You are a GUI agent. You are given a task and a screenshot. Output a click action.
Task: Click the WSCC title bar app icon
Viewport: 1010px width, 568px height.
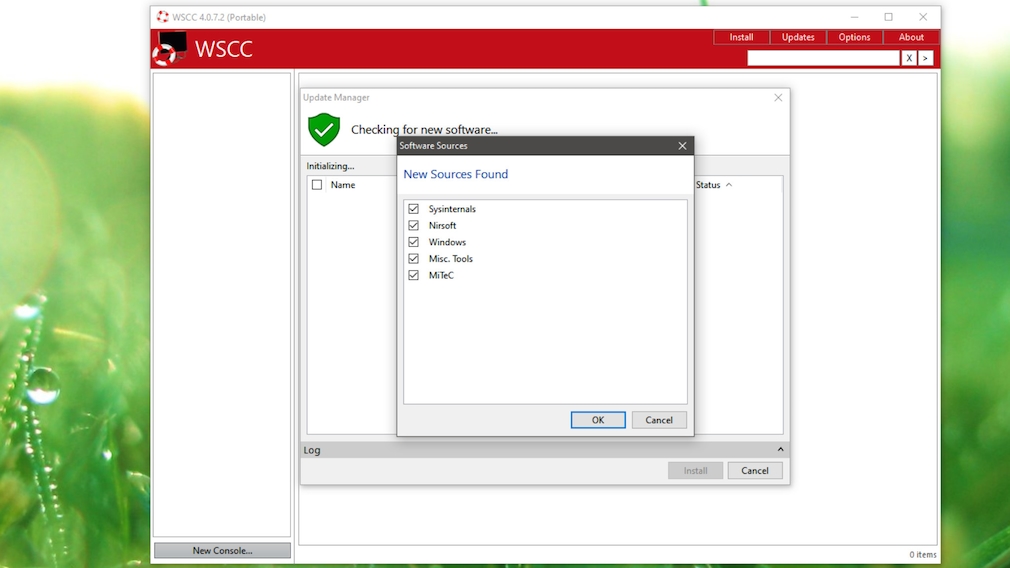point(163,17)
